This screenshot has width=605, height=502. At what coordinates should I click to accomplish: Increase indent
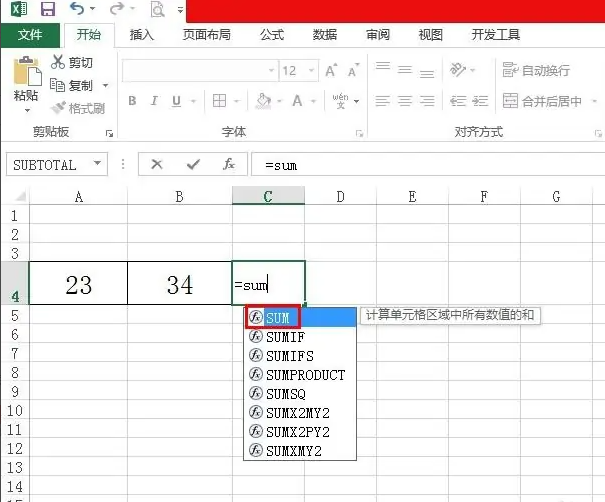tap(480, 101)
